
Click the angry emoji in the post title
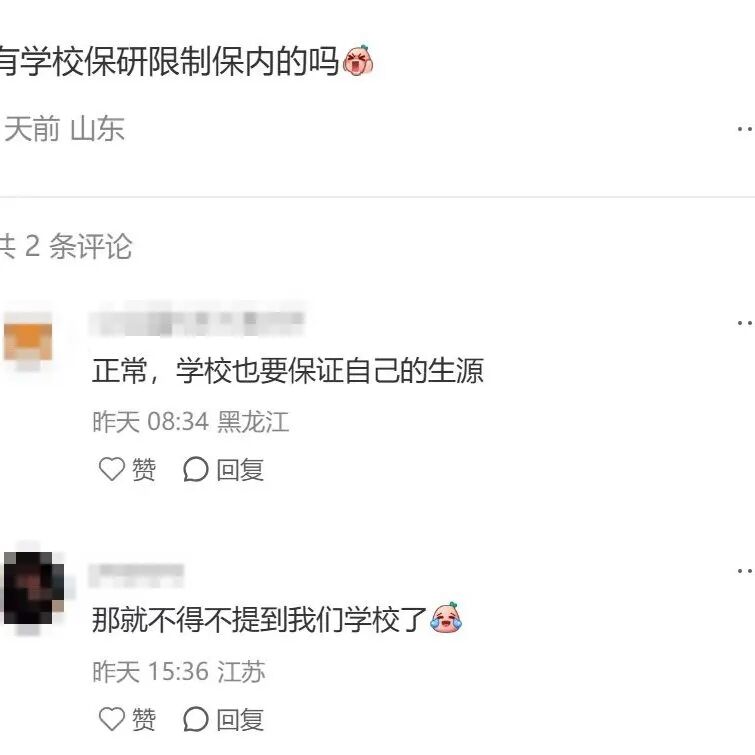tap(358, 60)
